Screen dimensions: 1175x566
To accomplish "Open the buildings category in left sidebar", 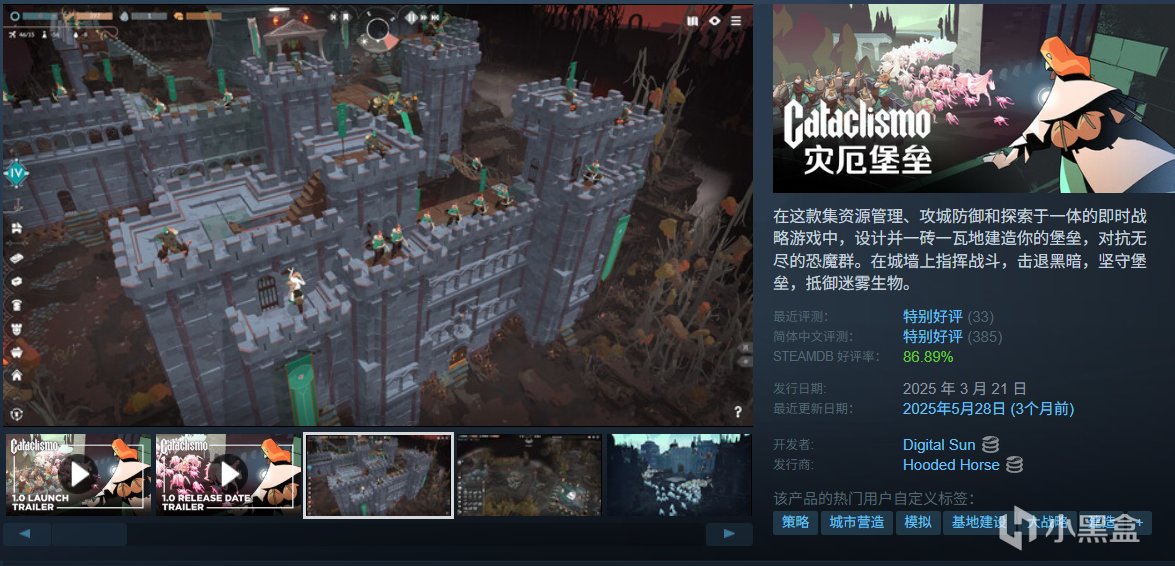I will 16,228.
